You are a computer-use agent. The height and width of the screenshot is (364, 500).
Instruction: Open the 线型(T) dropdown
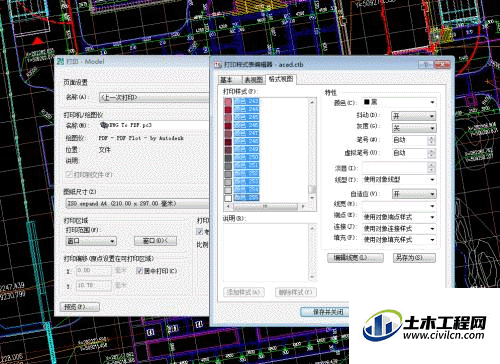coord(399,180)
